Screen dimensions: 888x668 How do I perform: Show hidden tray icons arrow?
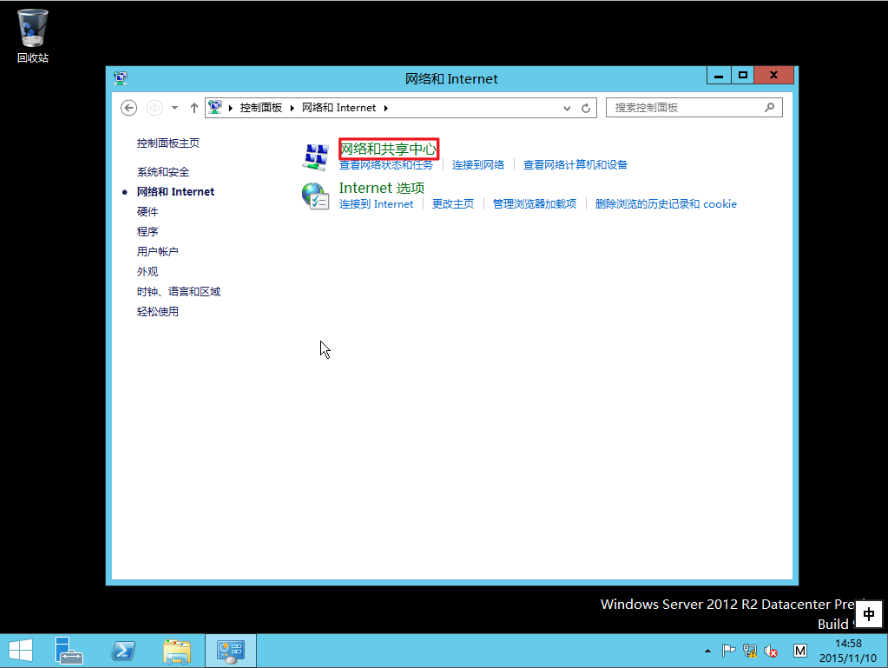708,651
